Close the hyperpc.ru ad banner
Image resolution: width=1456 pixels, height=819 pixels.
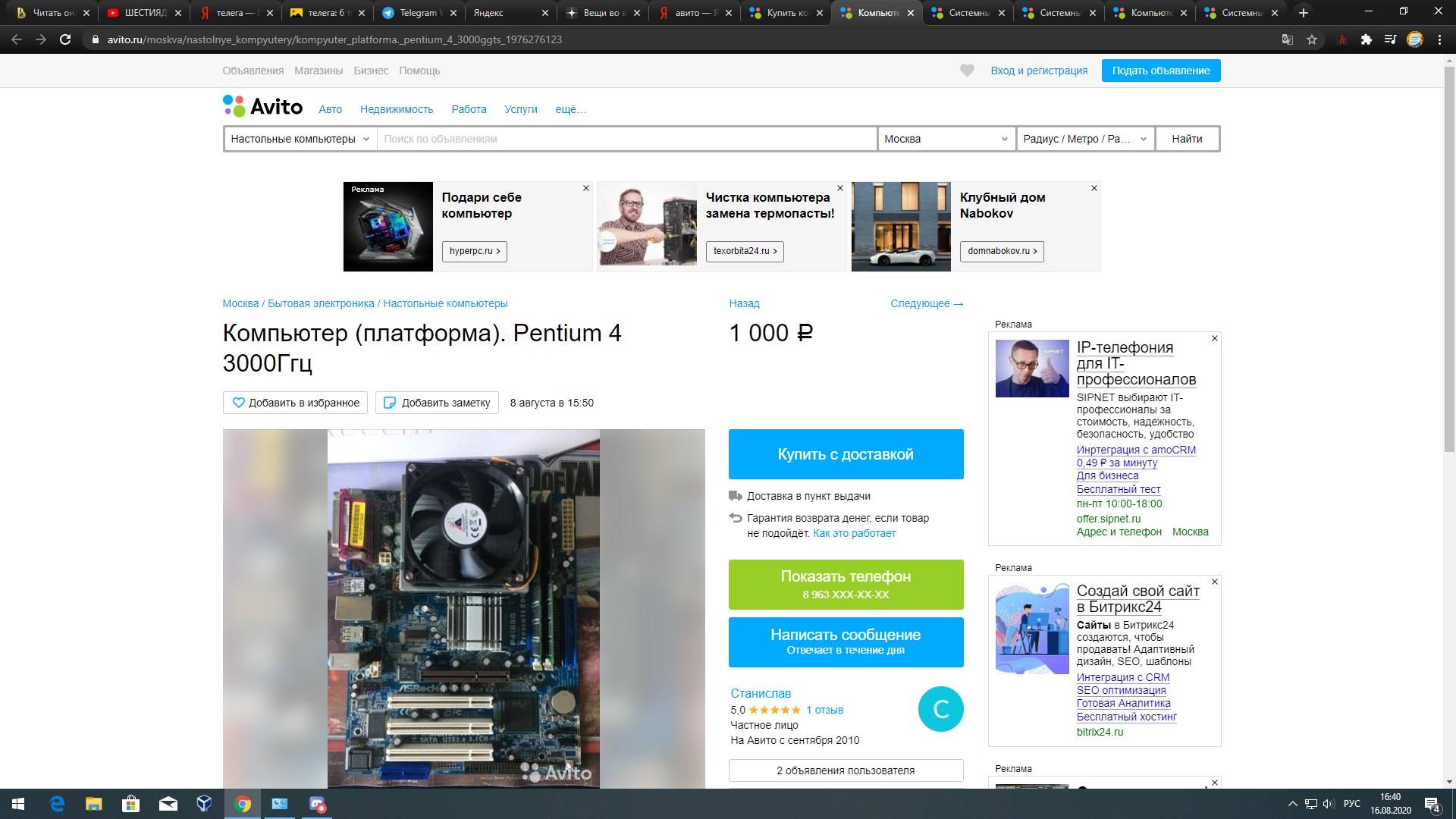pyautogui.click(x=586, y=188)
